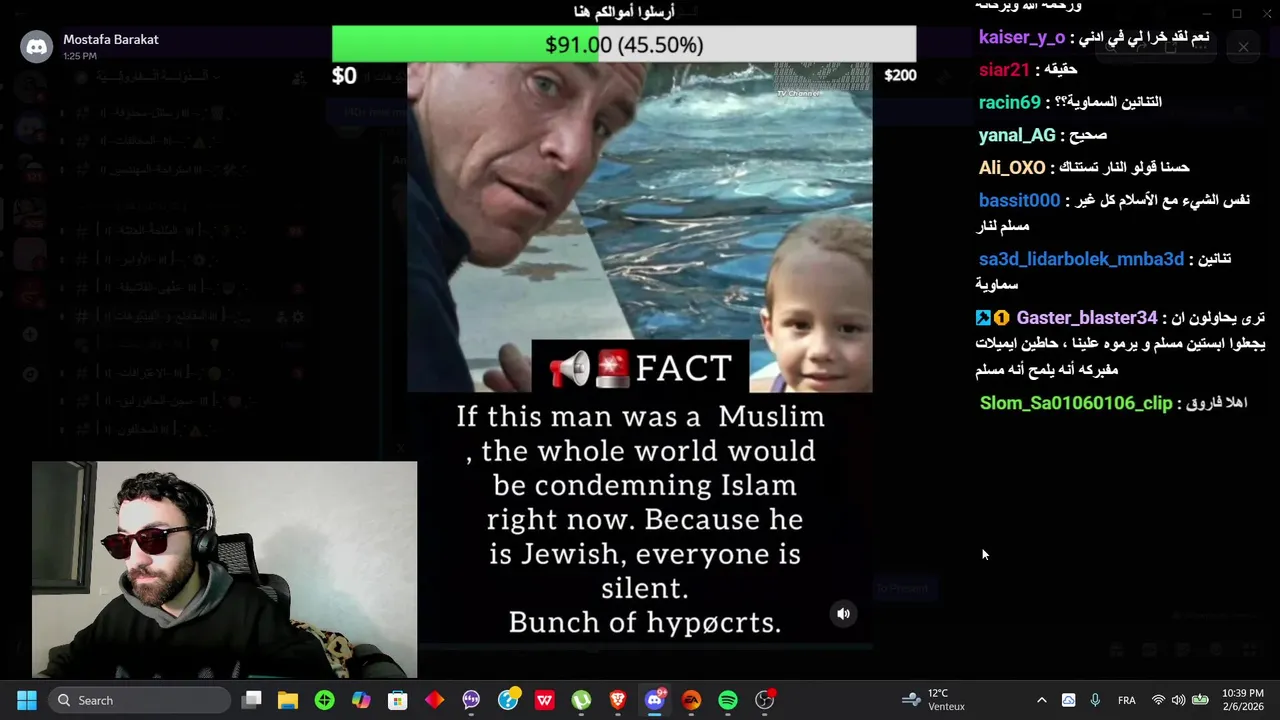Select chat username siar21
Viewport: 1280px width, 720px height.
coord(1004,70)
